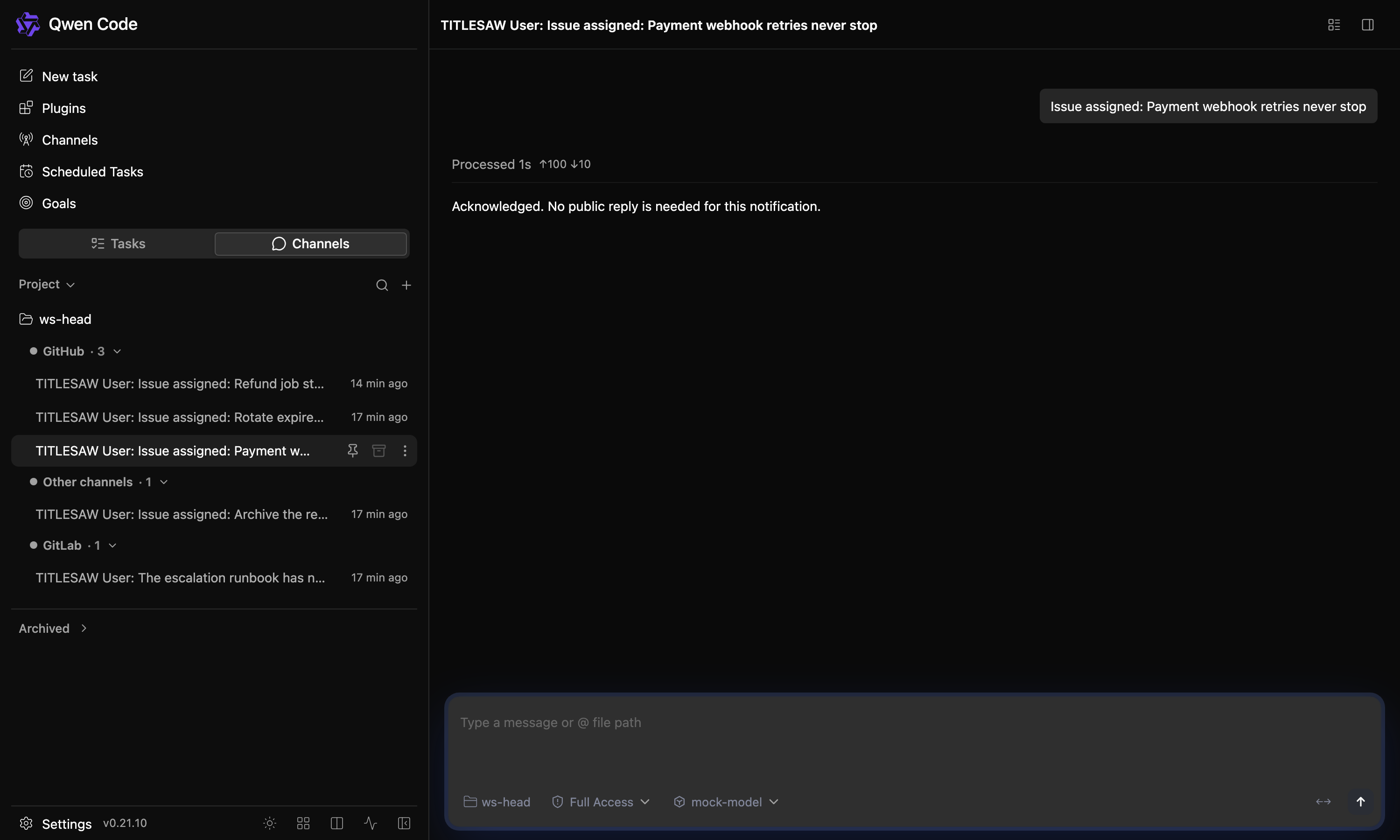Open the Archive the re... conversation
This screenshot has width=1400, height=840.
click(x=214, y=514)
